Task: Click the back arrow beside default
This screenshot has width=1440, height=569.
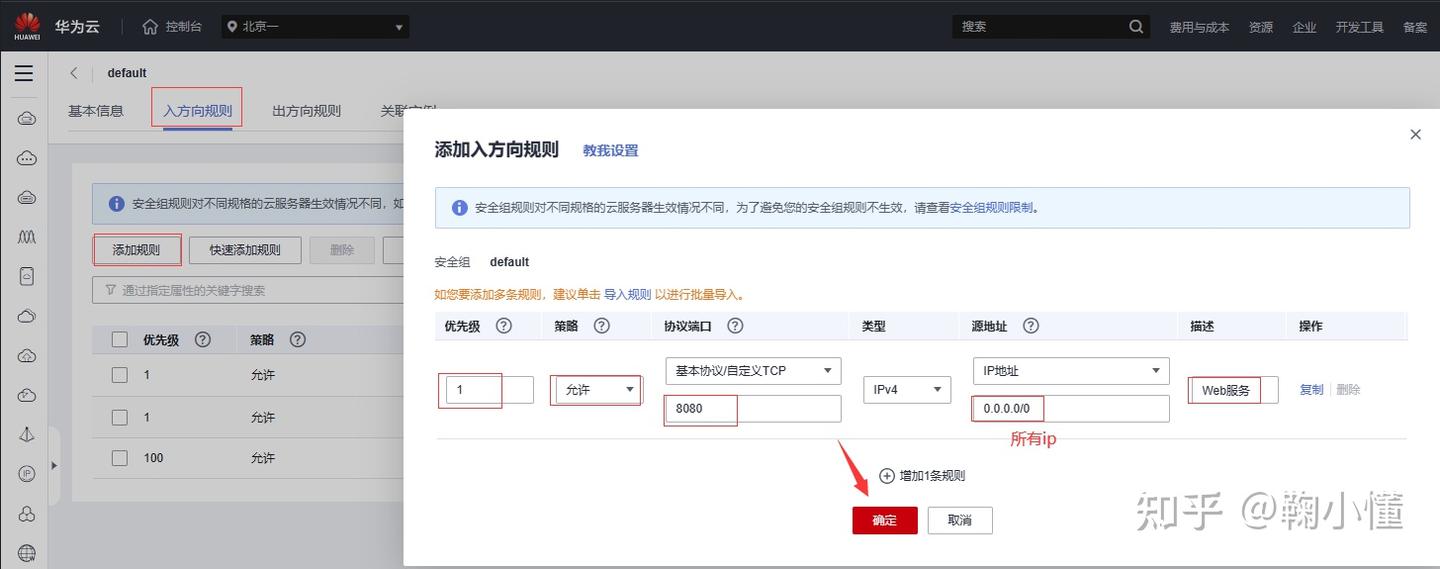Action: click(74, 73)
